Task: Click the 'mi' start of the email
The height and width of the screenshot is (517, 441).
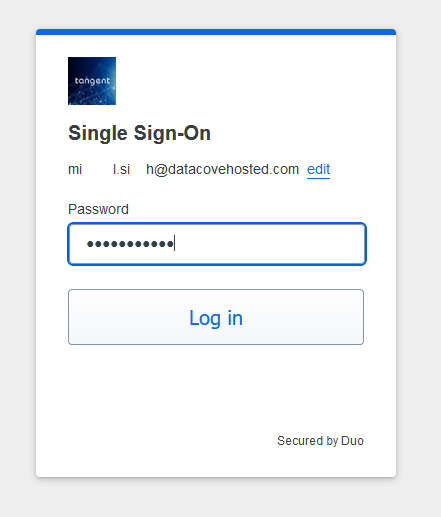Action: coord(75,169)
